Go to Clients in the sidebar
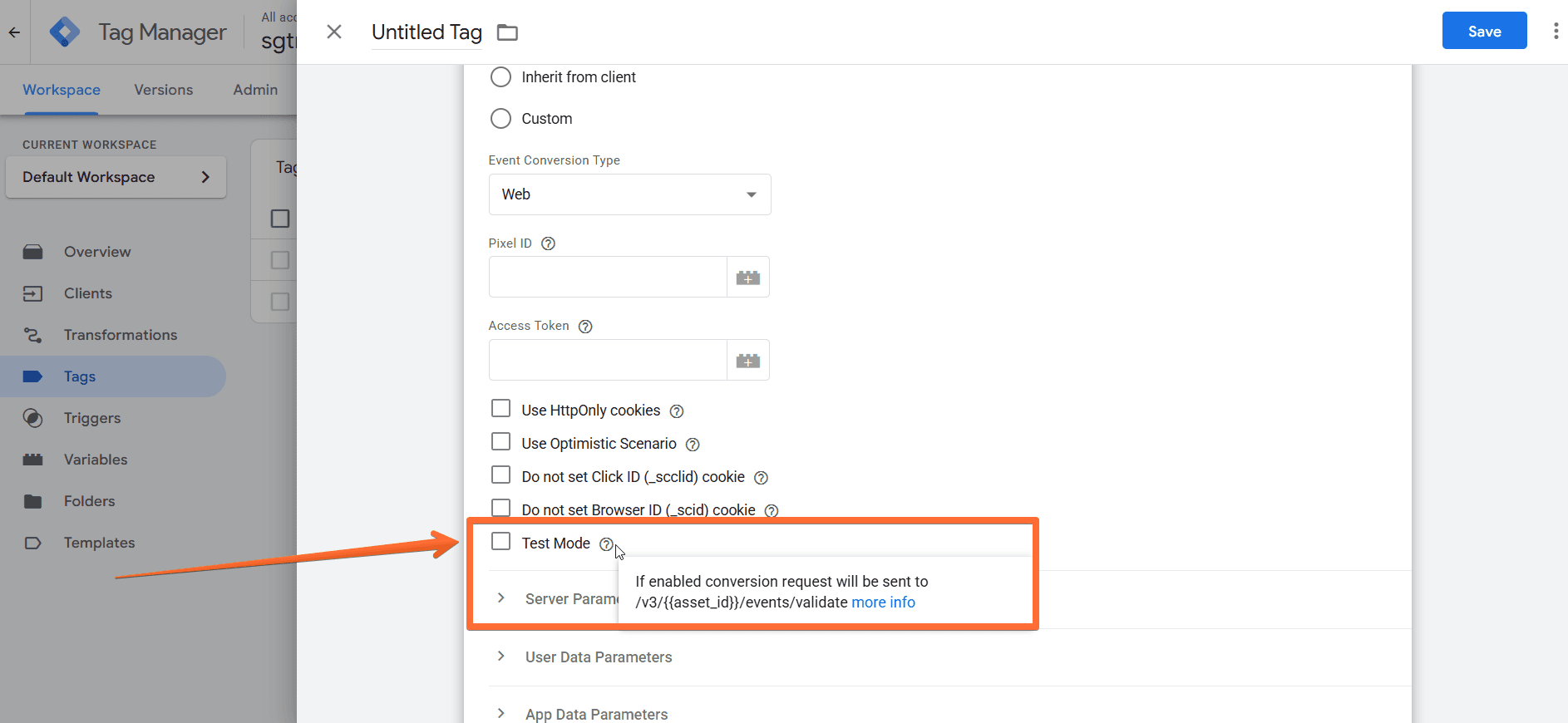The image size is (1568, 723). [x=88, y=293]
